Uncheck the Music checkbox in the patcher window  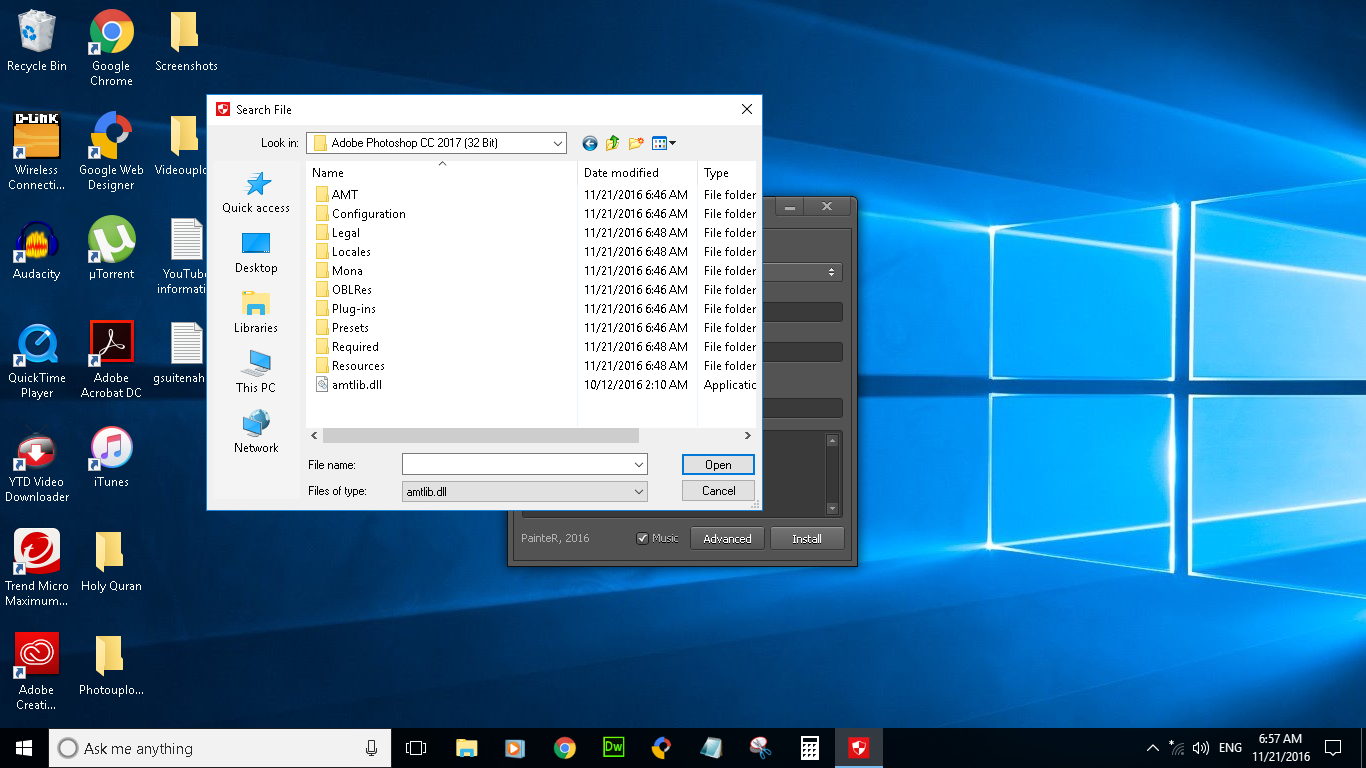coord(643,538)
